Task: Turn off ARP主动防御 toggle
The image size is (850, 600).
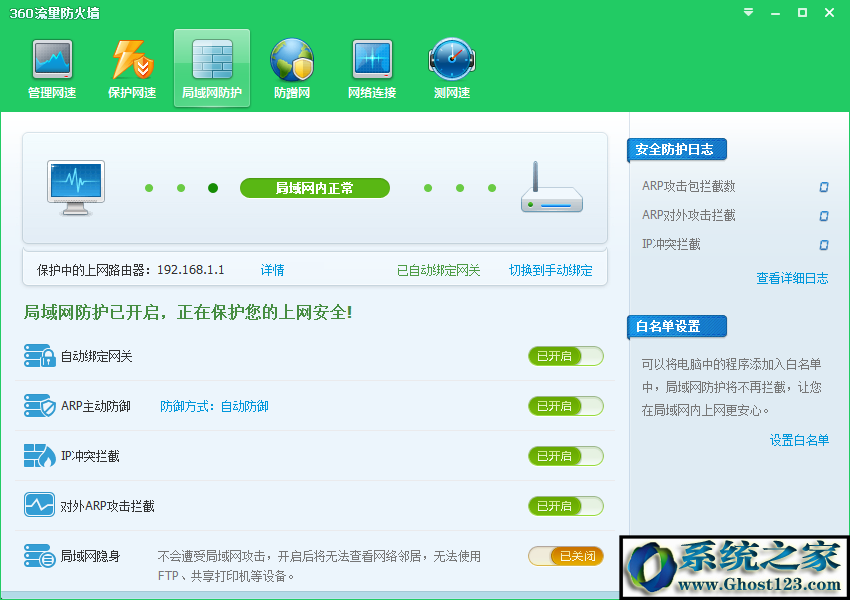Action: pos(566,406)
